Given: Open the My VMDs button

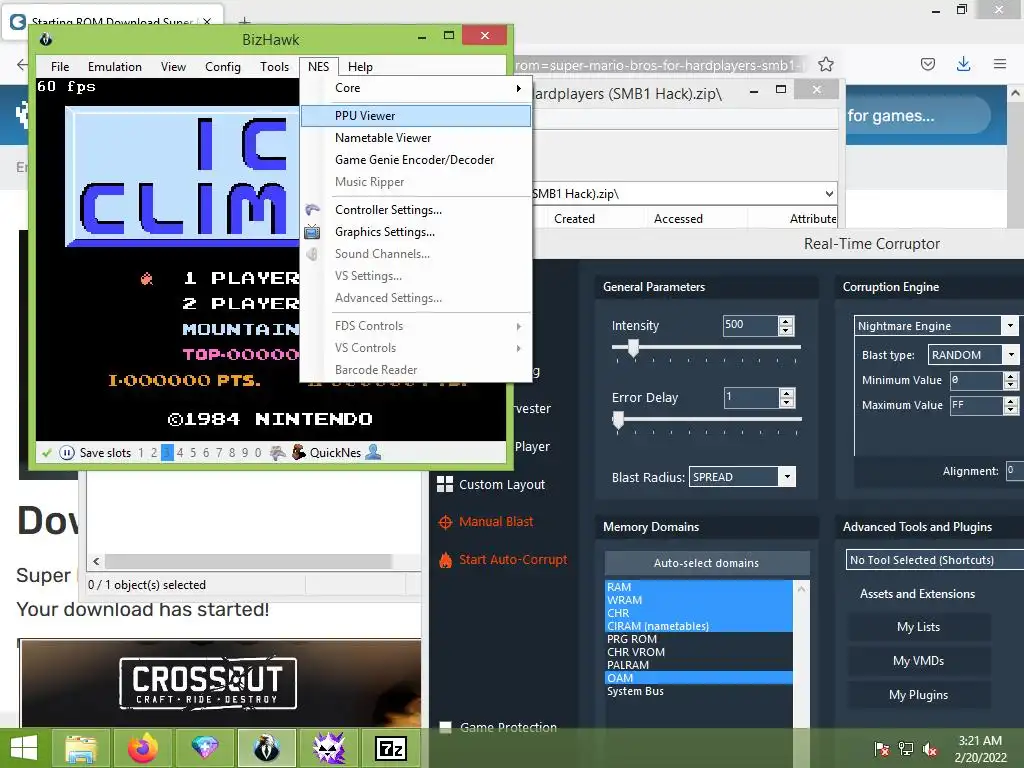Looking at the screenshot, I should point(918,661).
